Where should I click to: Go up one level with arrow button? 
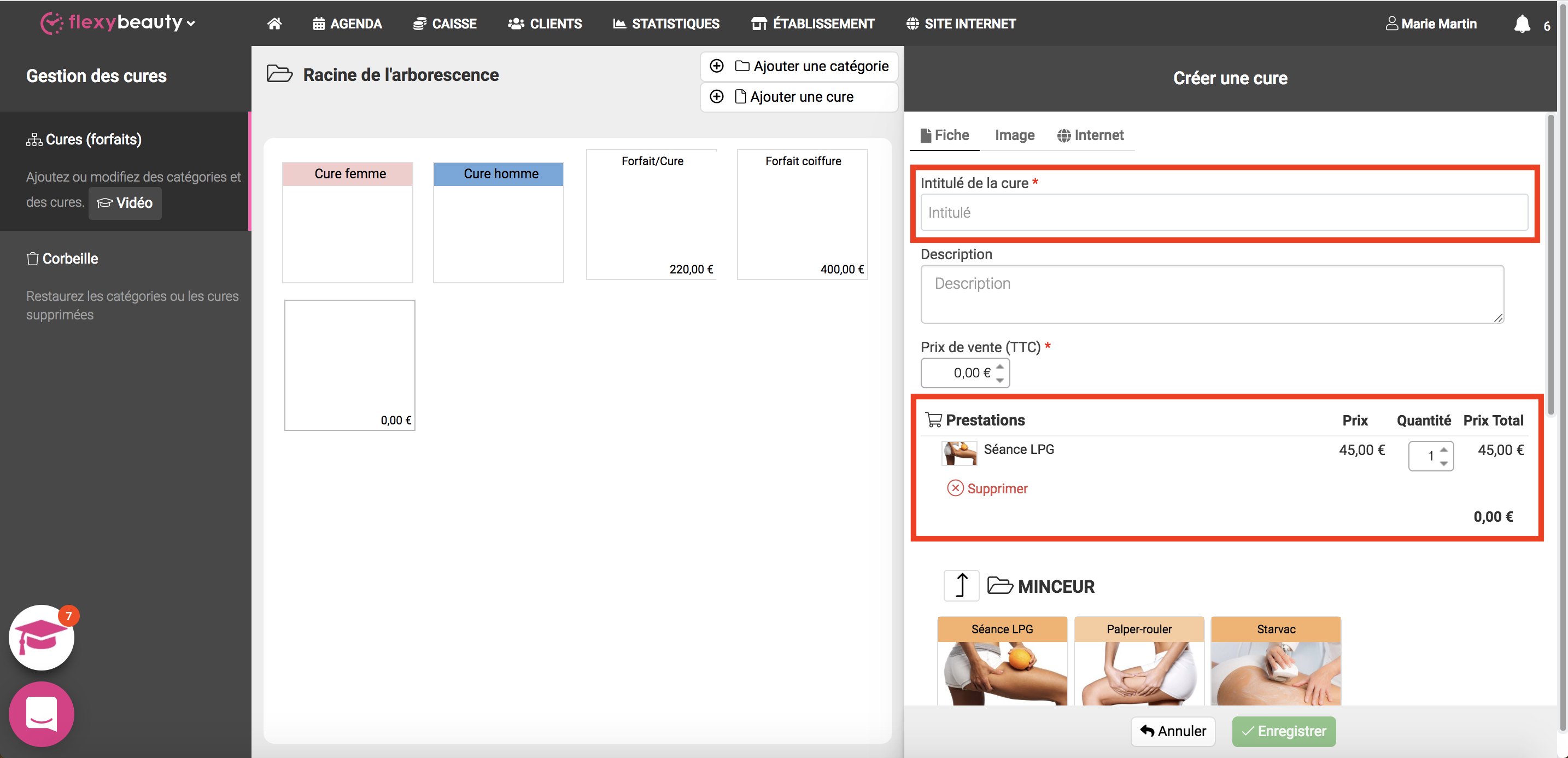(961, 585)
